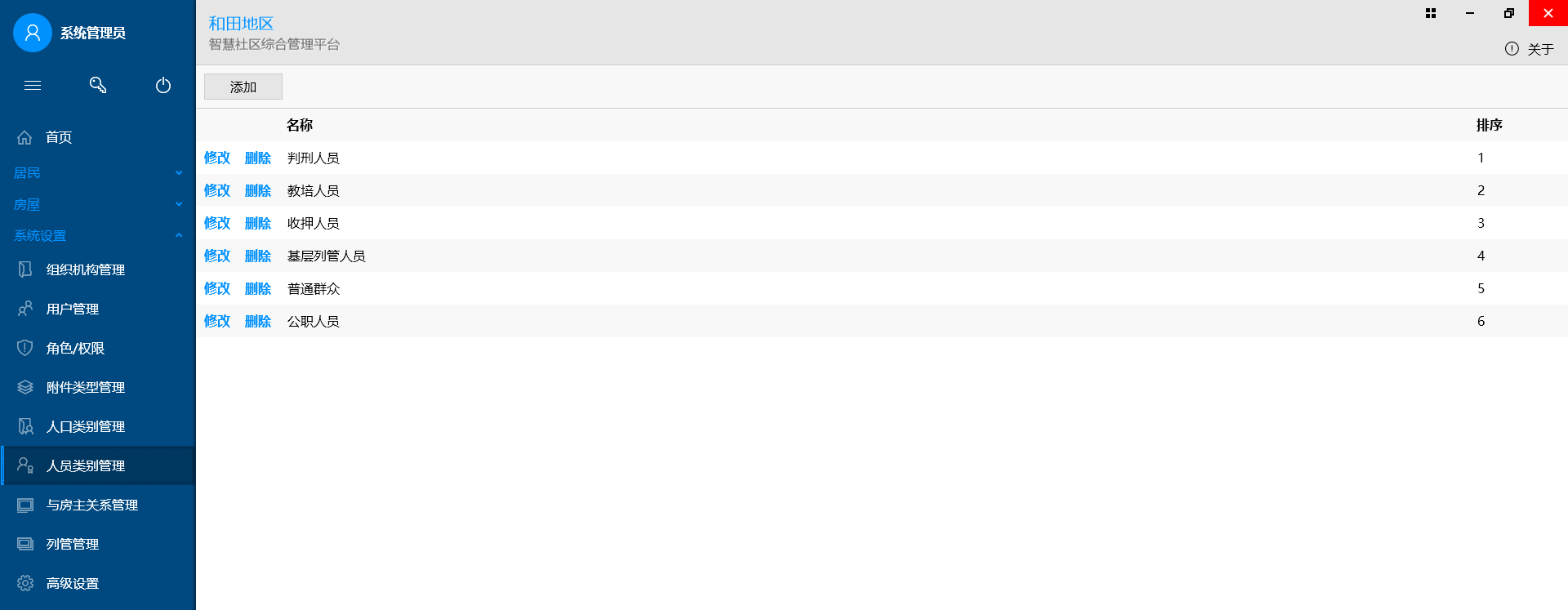
Task: Expand the 居民 section
Action: pos(179,172)
